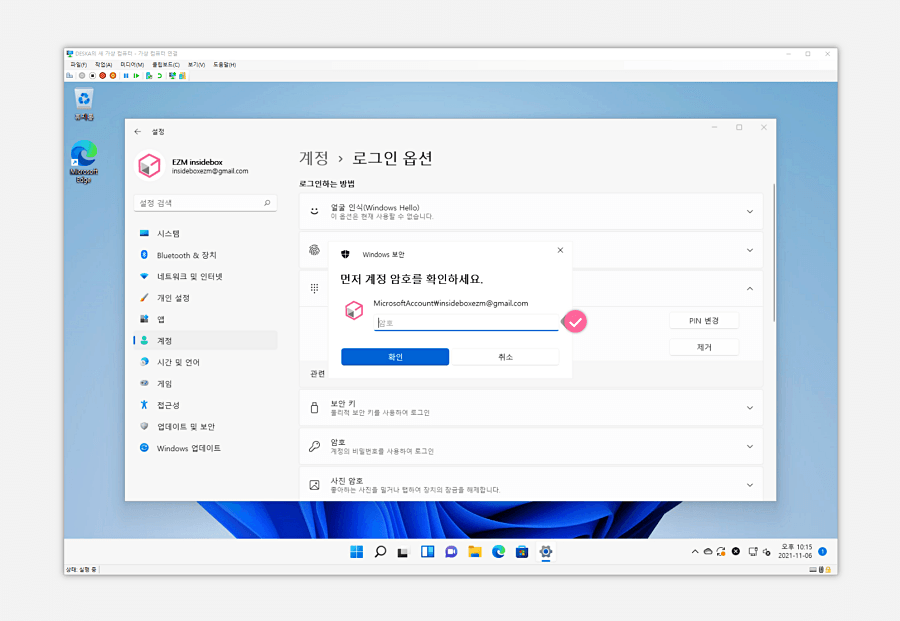Click the 확인 button in the password dialog
The image size is (900, 621).
click(x=394, y=356)
